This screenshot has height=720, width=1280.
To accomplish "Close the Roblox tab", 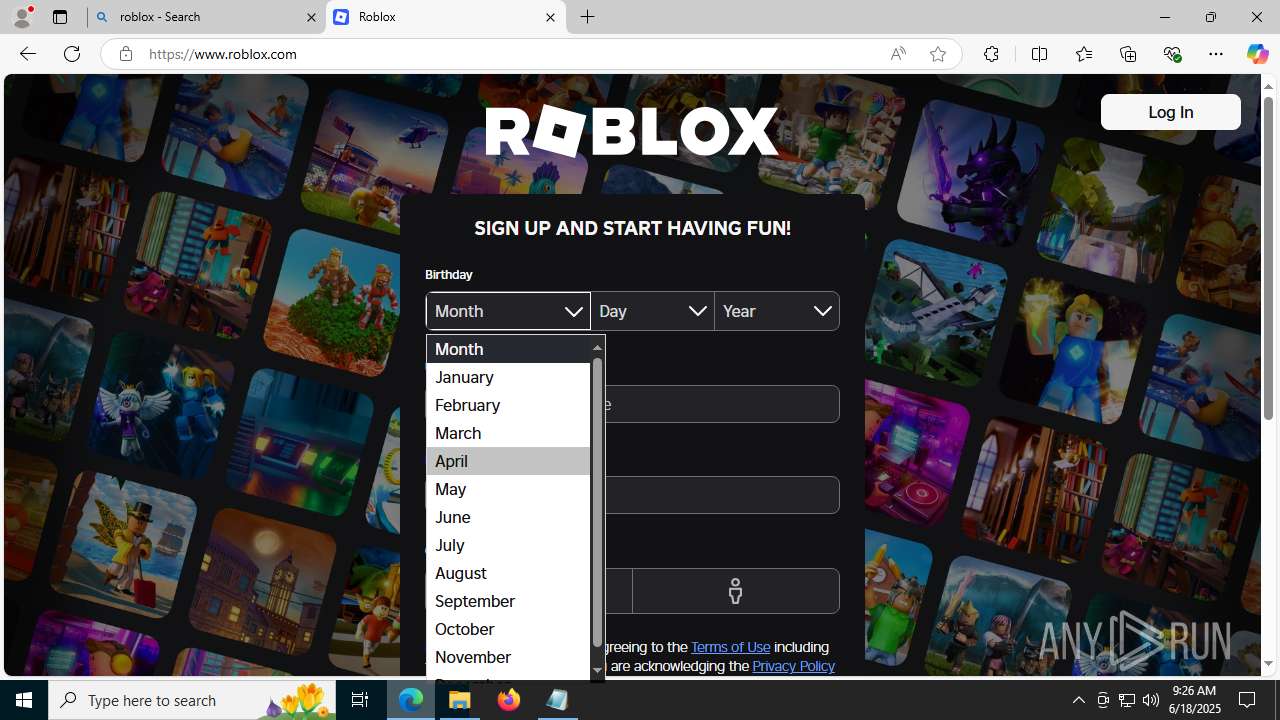I will click(550, 17).
